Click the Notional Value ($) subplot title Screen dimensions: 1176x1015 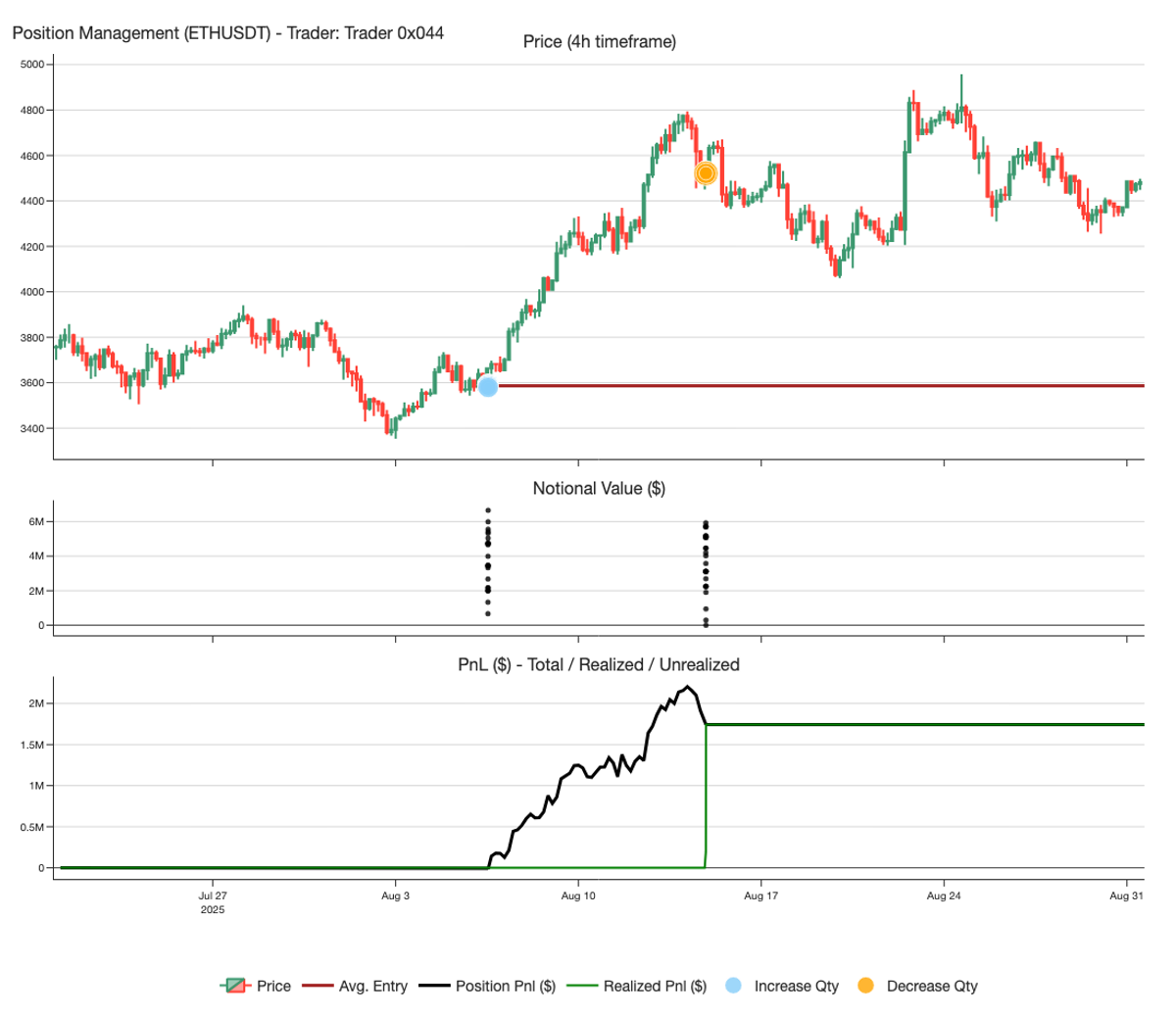click(x=599, y=488)
